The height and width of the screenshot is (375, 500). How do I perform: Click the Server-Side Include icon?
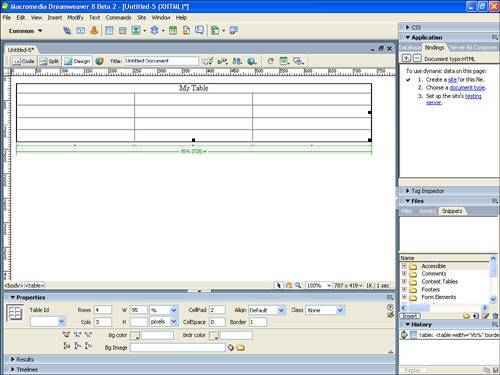click(186, 31)
